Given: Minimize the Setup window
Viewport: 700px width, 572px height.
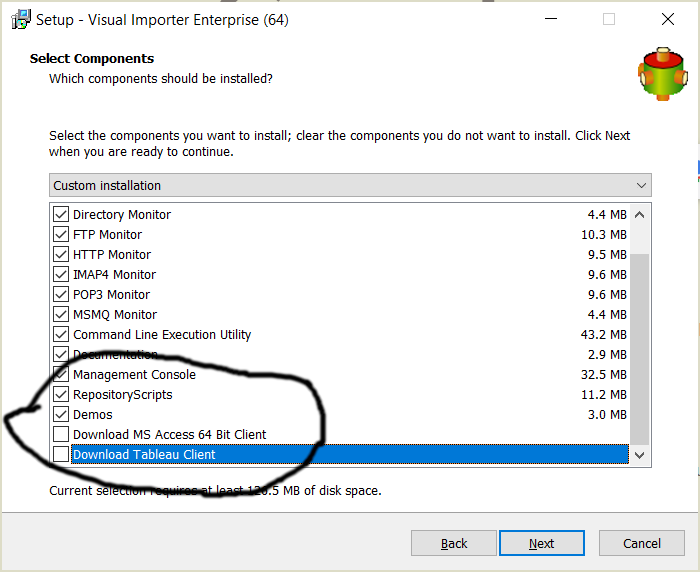Looking at the screenshot, I should (x=551, y=19).
